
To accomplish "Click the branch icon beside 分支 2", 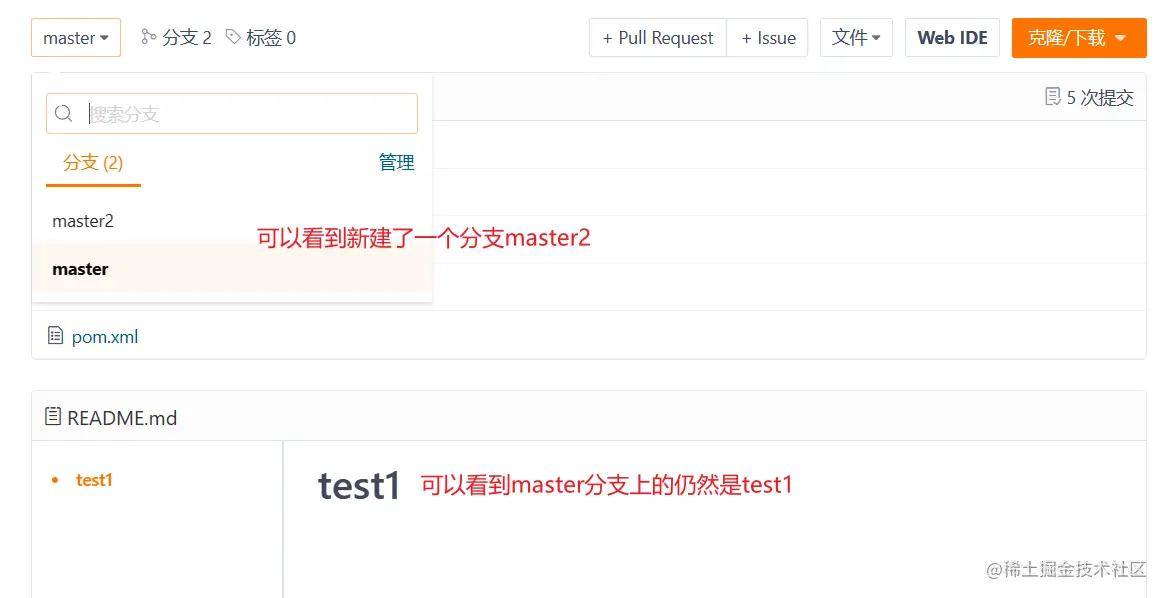I will click(x=149, y=37).
